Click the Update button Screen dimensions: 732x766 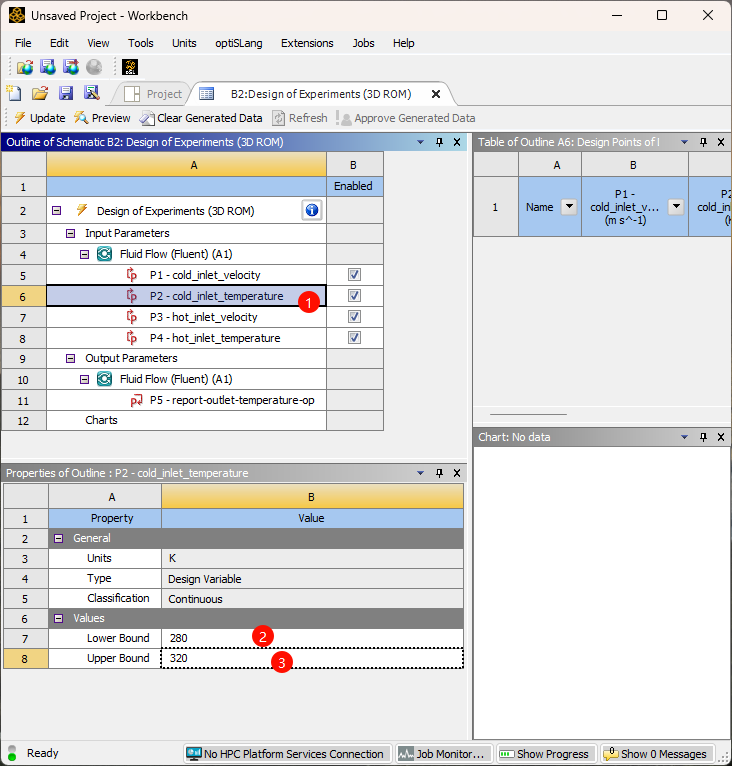tap(39, 118)
